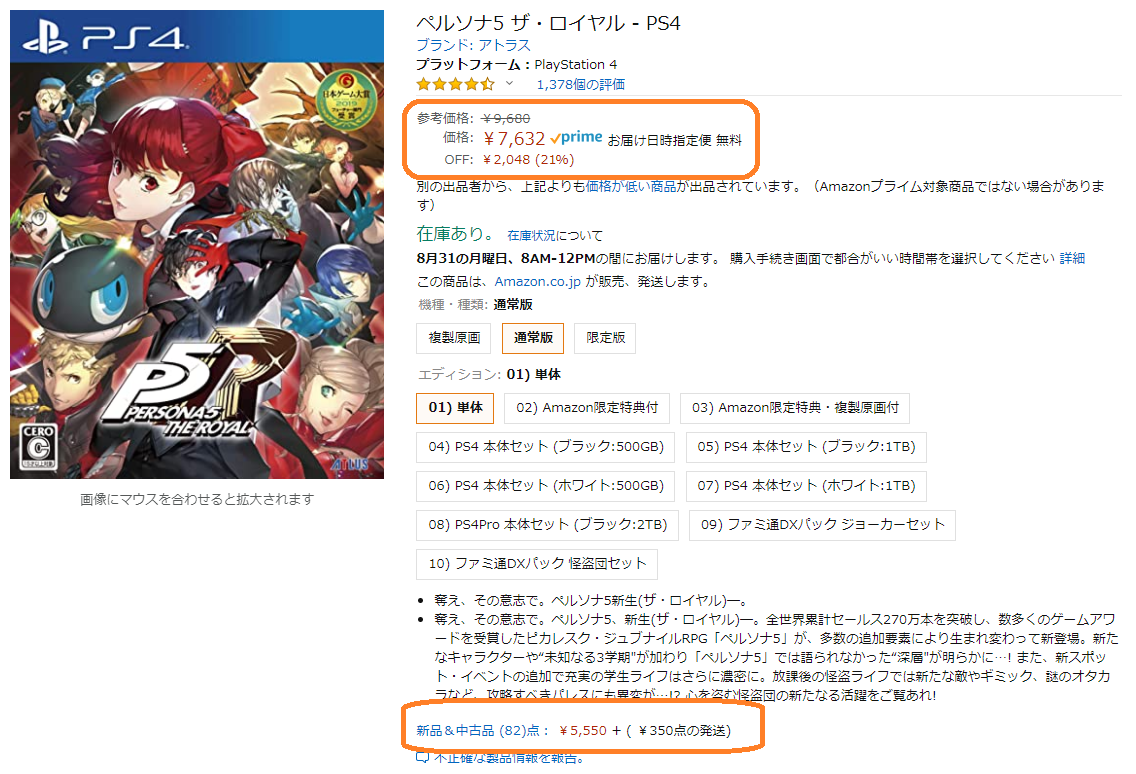Image resolution: width=1136 pixels, height=774 pixels.
Task: Click the ブランド: アトラス brand link
Action: click(x=473, y=45)
